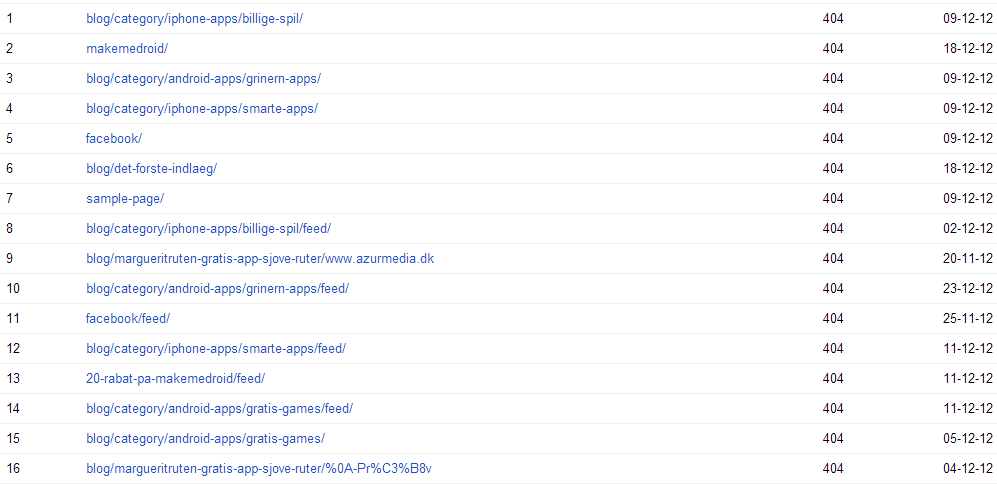Select the blog/category/iphone-apps/smarte-apps/ link
Image resolution: width=997 pixels, height=484 pixels.
point(201,108)
